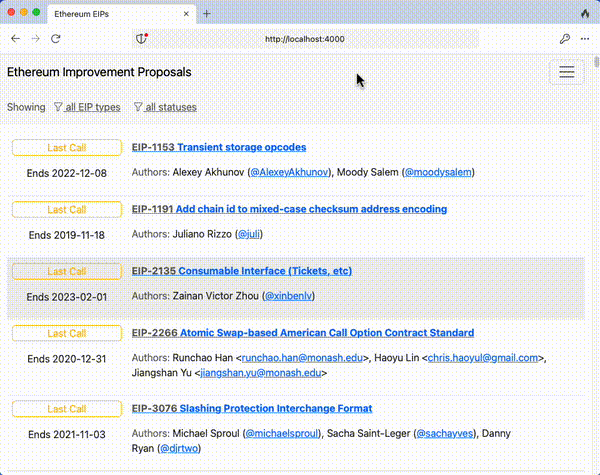This screenshot has height=475, width=600.
Task: Click the Ends 2020-12-31 date
Action: click(x=67, y=359)
